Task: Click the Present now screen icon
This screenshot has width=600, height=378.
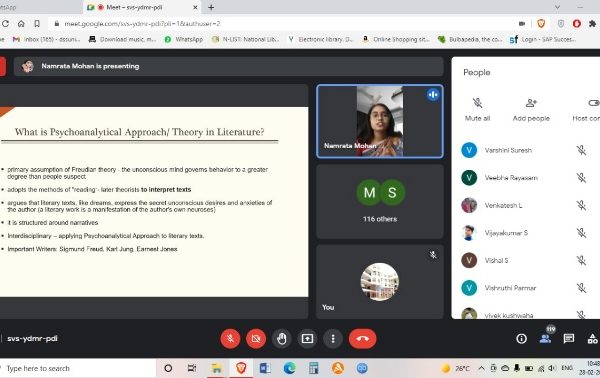Action: [x=307, y=339]
